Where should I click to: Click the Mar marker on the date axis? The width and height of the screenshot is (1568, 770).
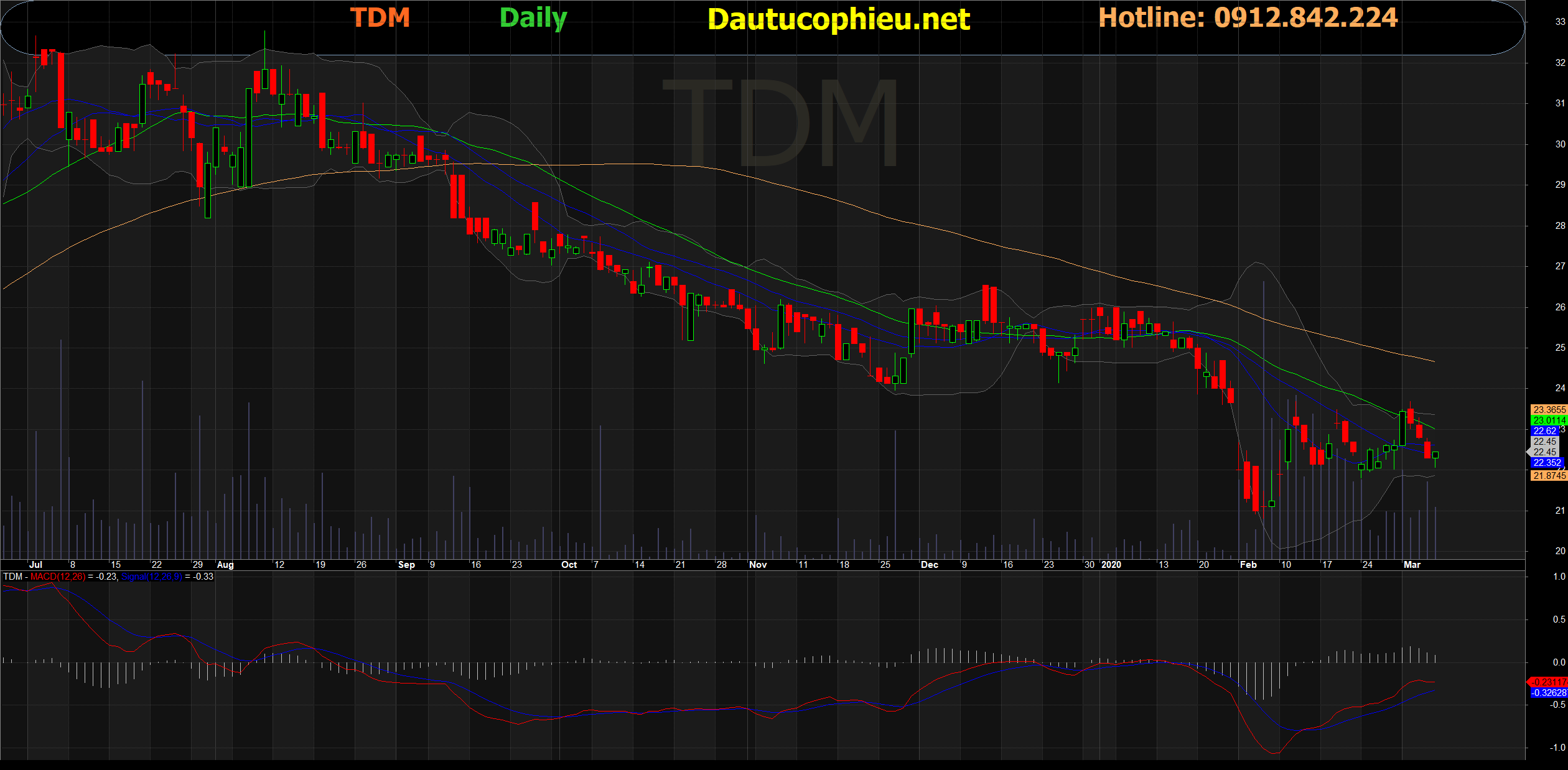[1412, 565]
